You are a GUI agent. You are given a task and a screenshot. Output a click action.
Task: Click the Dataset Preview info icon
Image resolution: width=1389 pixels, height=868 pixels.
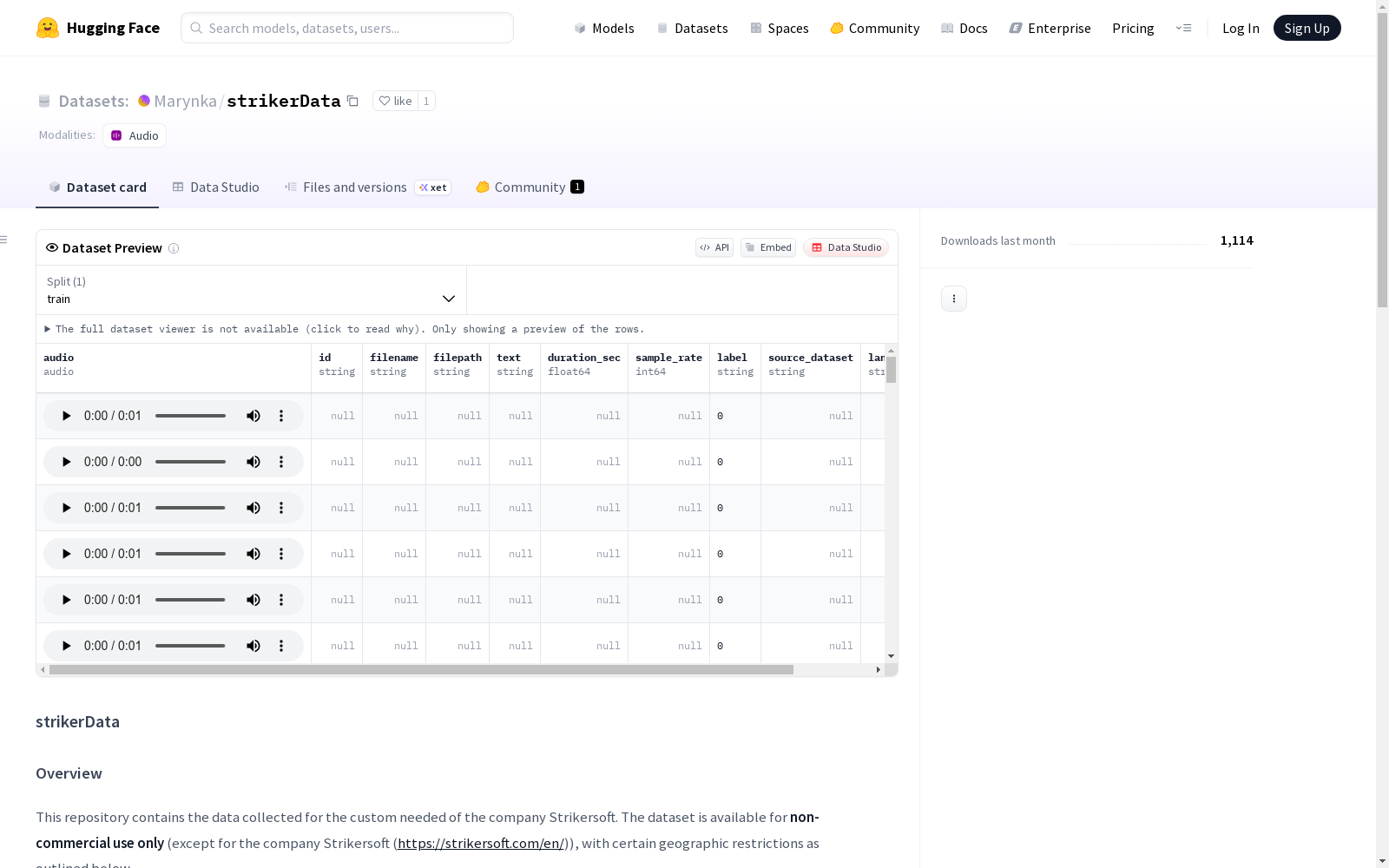coord(174,248)
